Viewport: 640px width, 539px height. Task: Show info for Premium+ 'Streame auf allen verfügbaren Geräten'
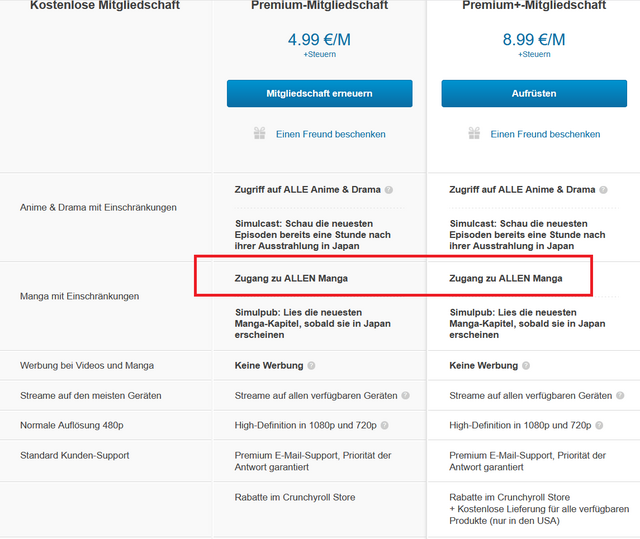(619, 396)
